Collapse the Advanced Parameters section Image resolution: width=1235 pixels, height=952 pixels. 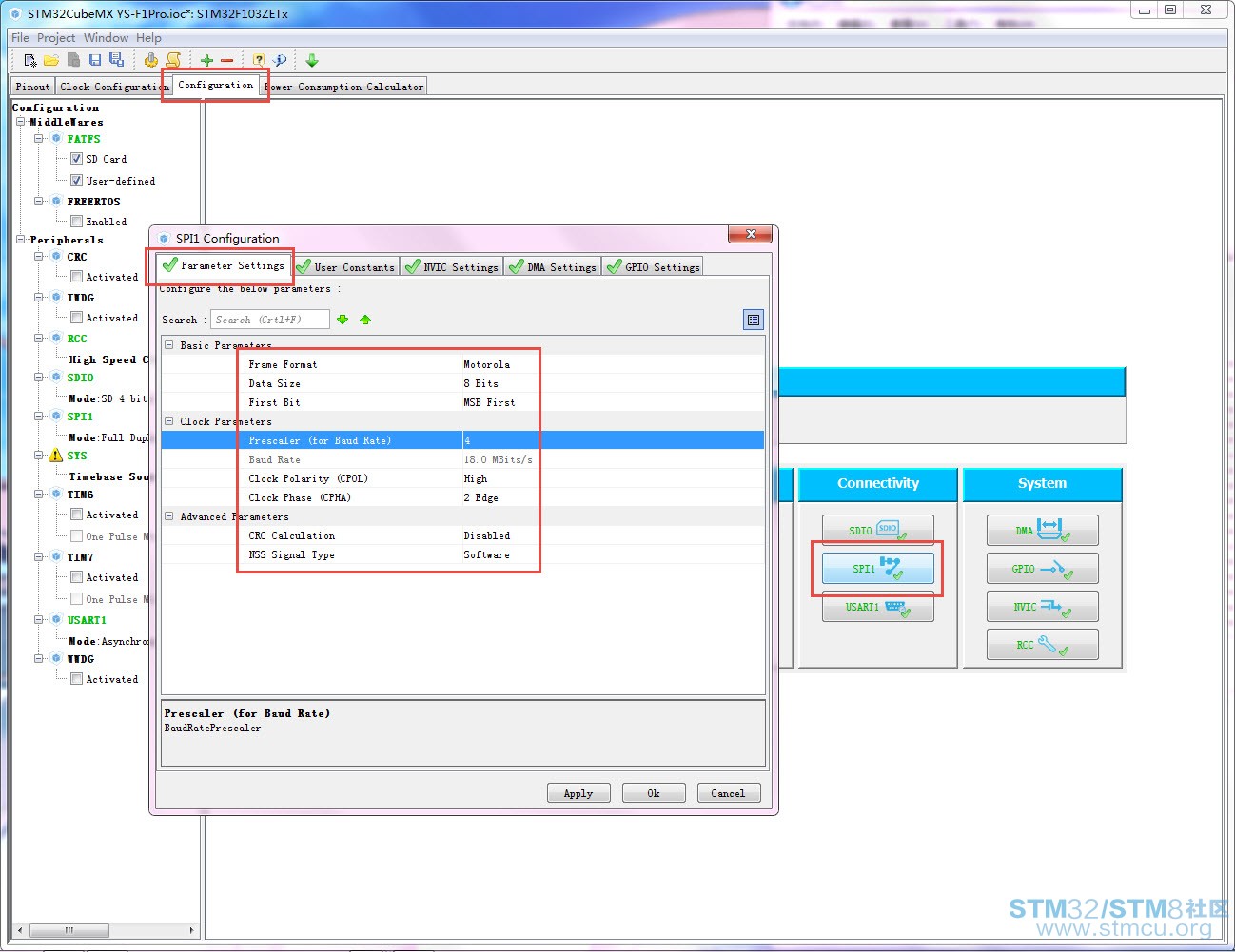pyautogui.click(x=169, y=516)
